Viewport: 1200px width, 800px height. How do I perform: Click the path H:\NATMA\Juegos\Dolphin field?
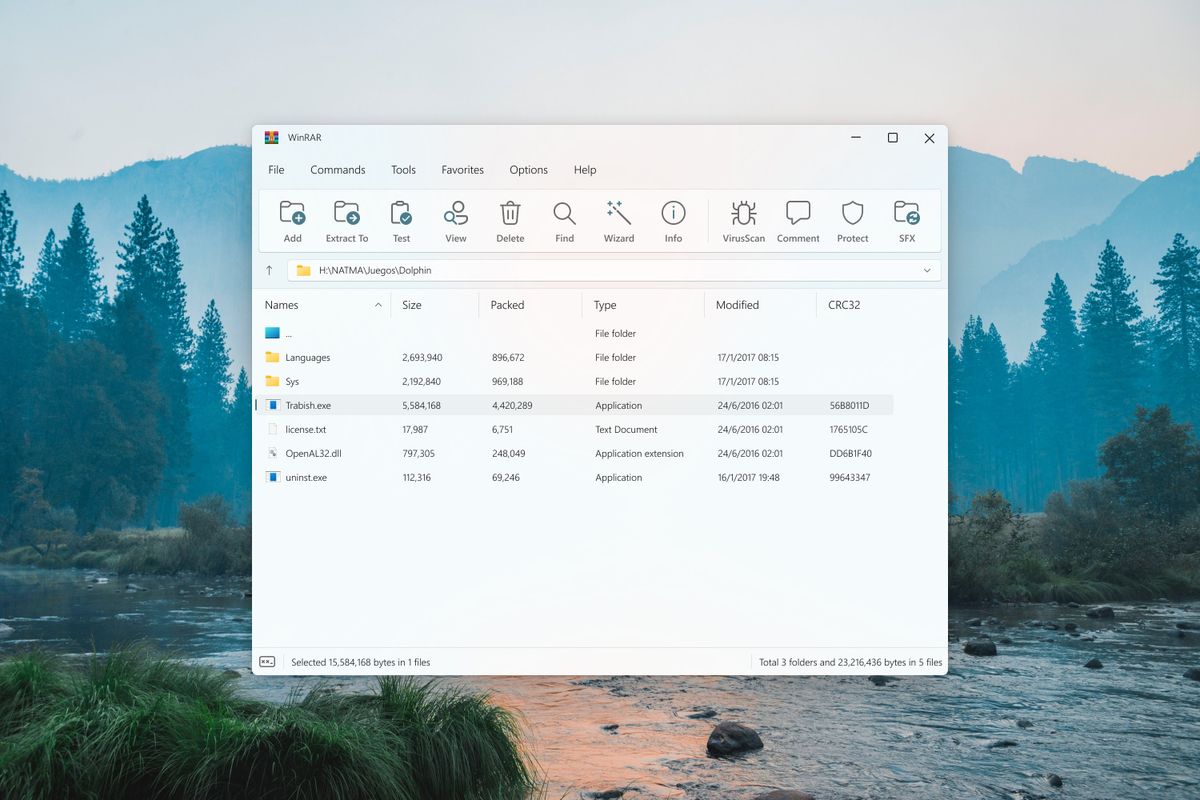click(614, 270)
